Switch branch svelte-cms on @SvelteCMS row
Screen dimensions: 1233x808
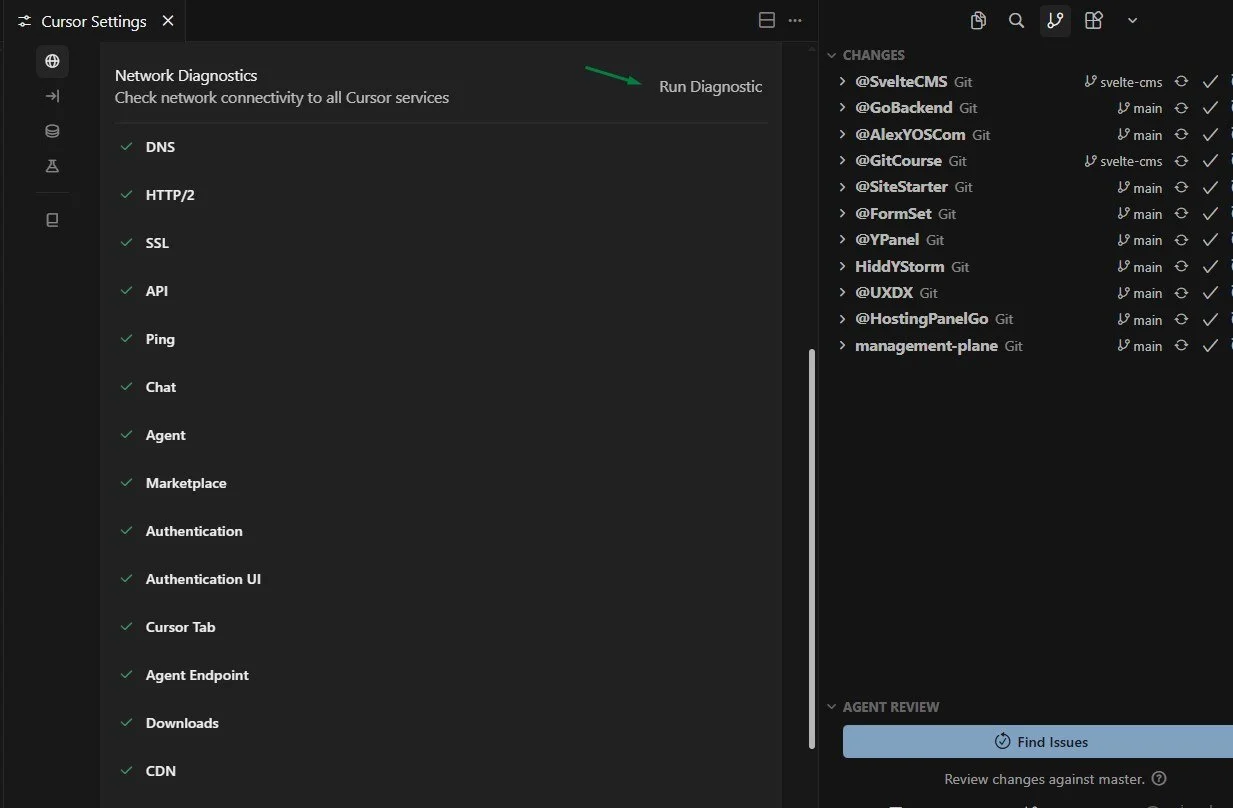coord(1123,82)
